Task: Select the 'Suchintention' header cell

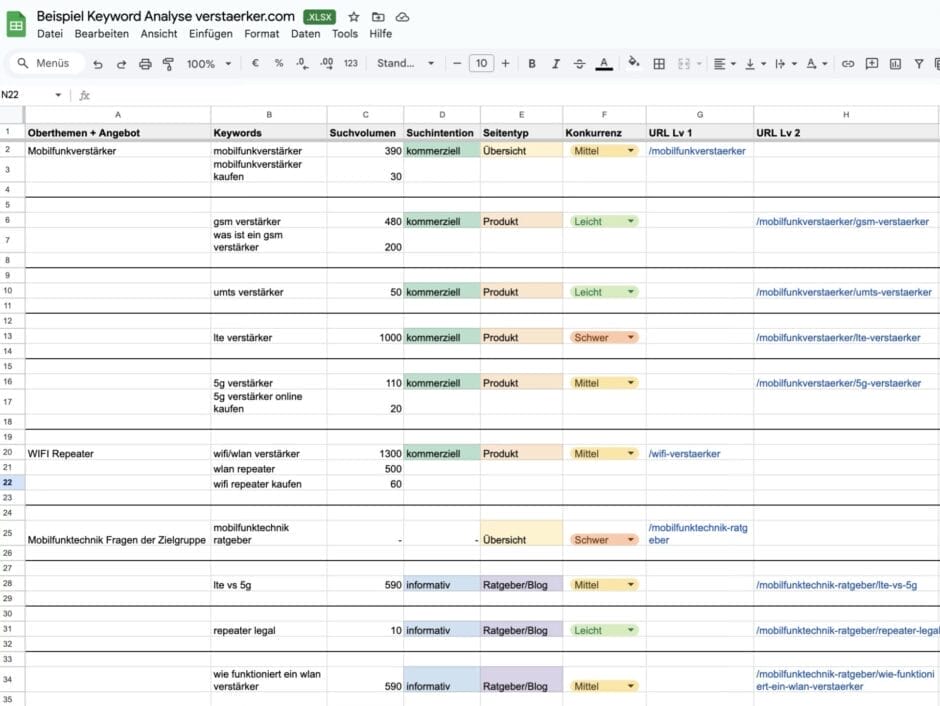Action: pos(442,132)
